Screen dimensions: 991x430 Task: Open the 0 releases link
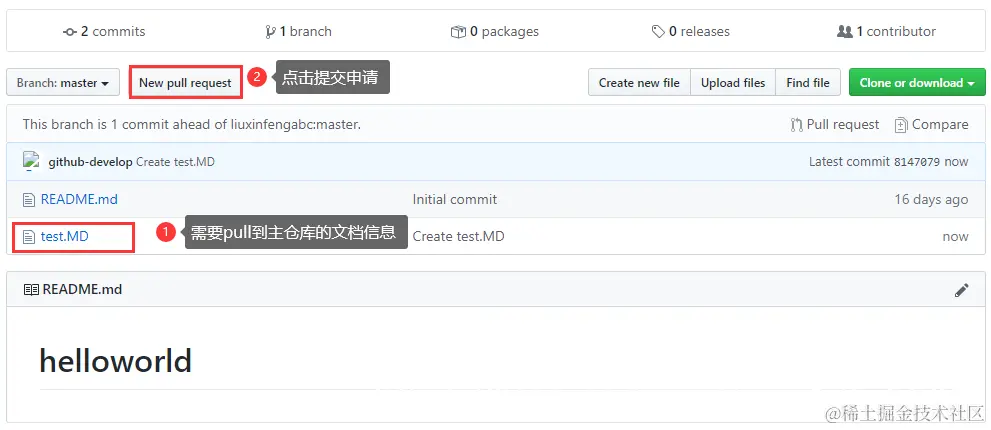point(691,32)
